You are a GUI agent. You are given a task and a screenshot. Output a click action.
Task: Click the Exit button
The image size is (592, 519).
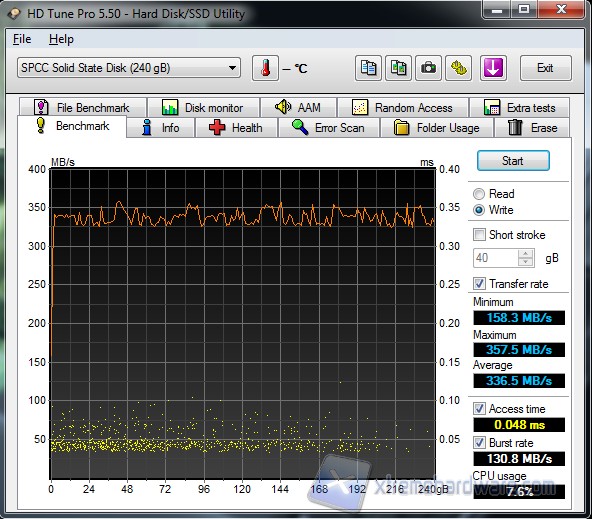click(546, 68)
